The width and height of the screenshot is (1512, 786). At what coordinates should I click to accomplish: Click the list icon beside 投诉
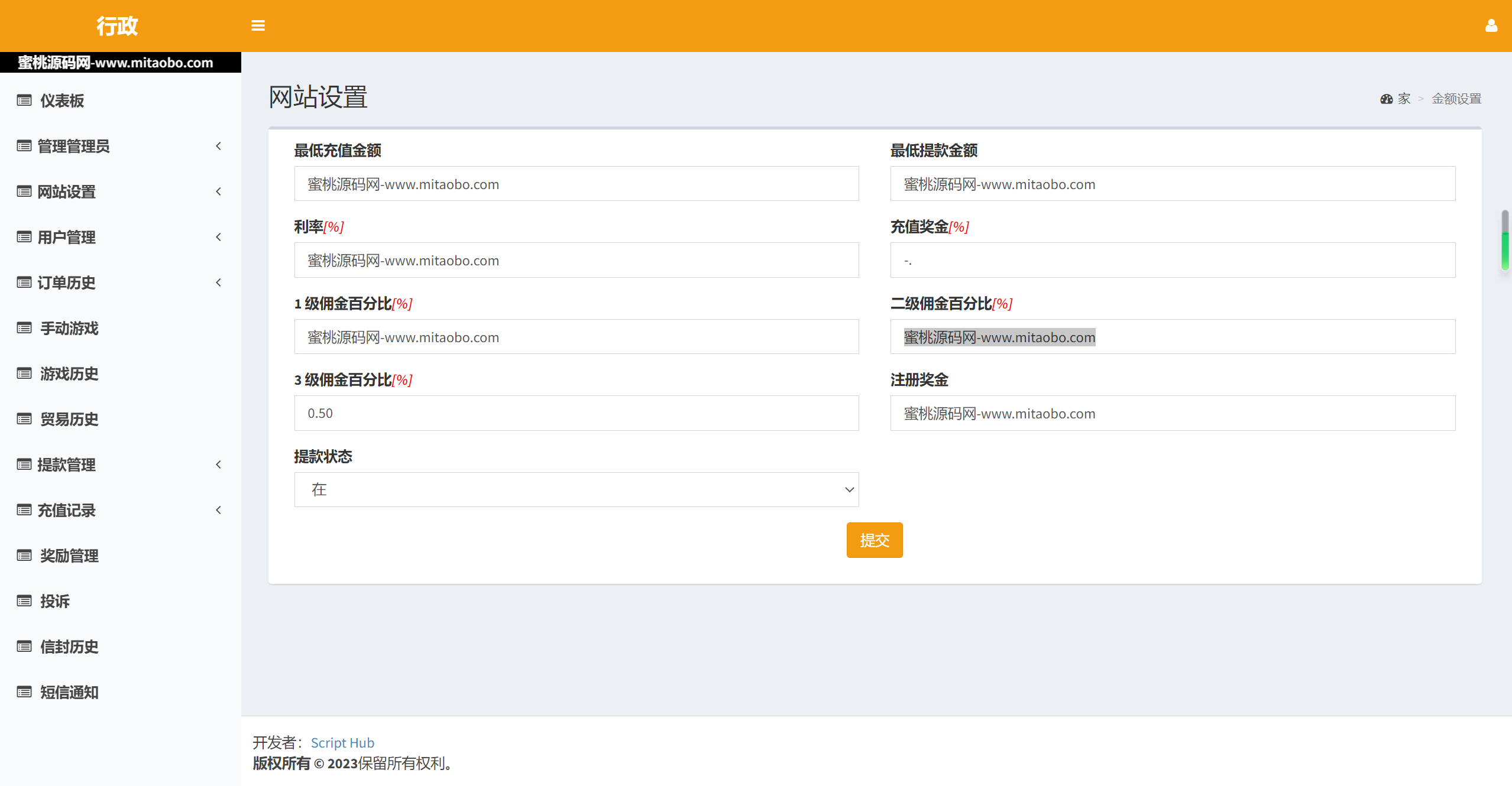click(x=24, y=601)
